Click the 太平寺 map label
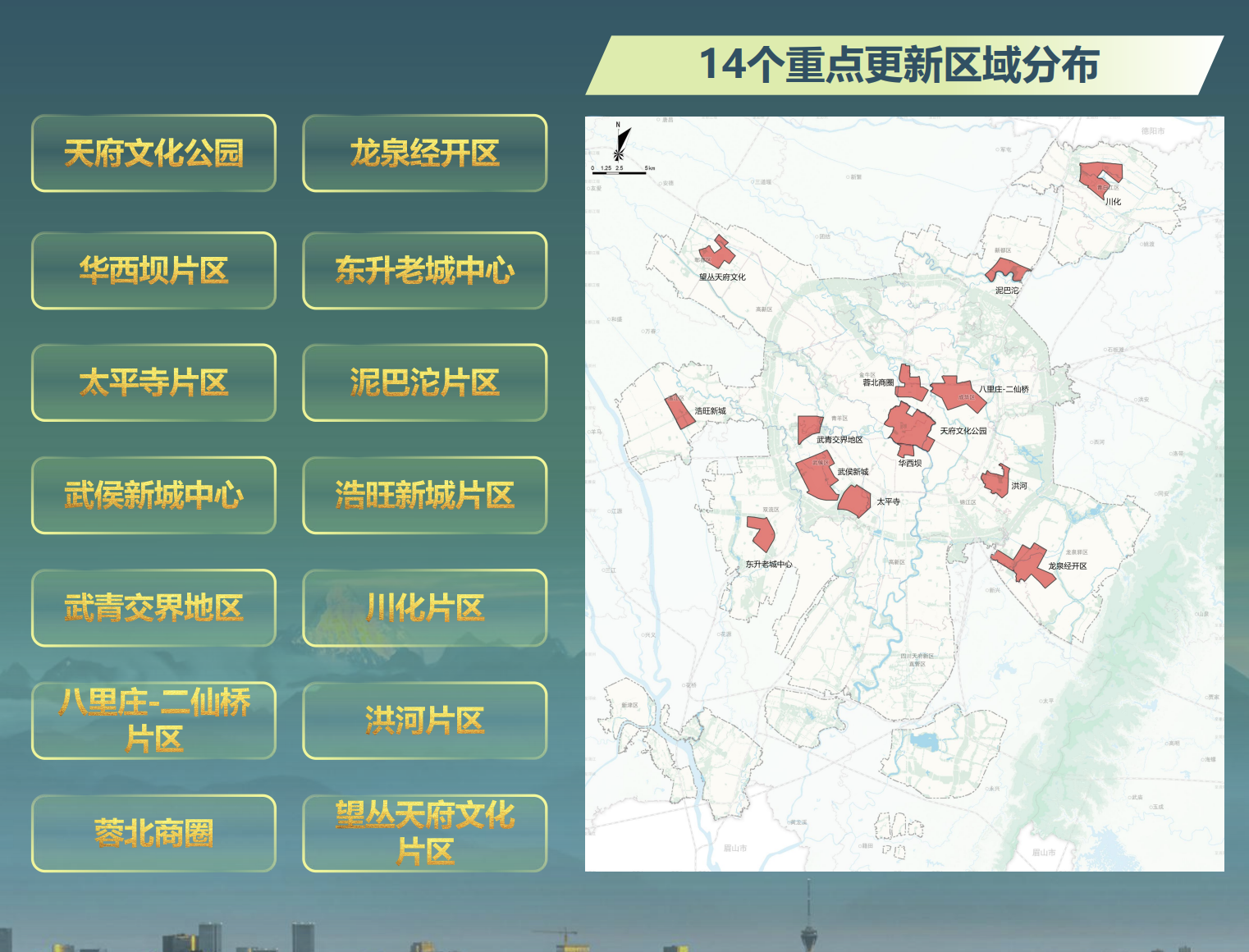The height and width of the screenshot is (952, 1249). 889,501
